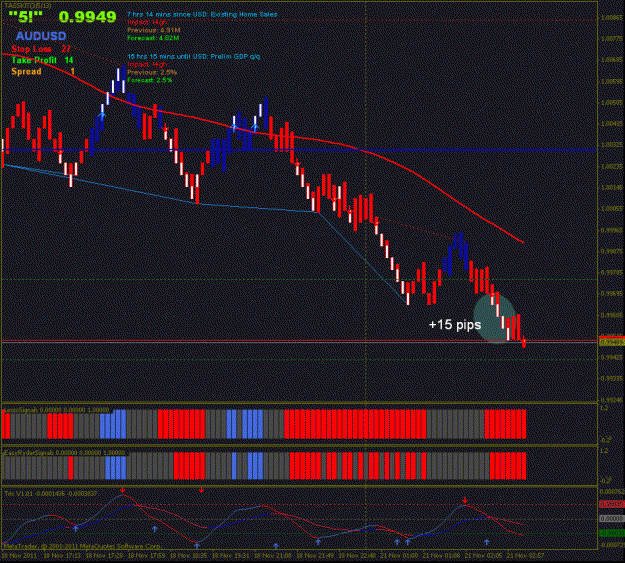Click the 0.99605 price axis label
The image size is (625, 563).
pos(612,315)
